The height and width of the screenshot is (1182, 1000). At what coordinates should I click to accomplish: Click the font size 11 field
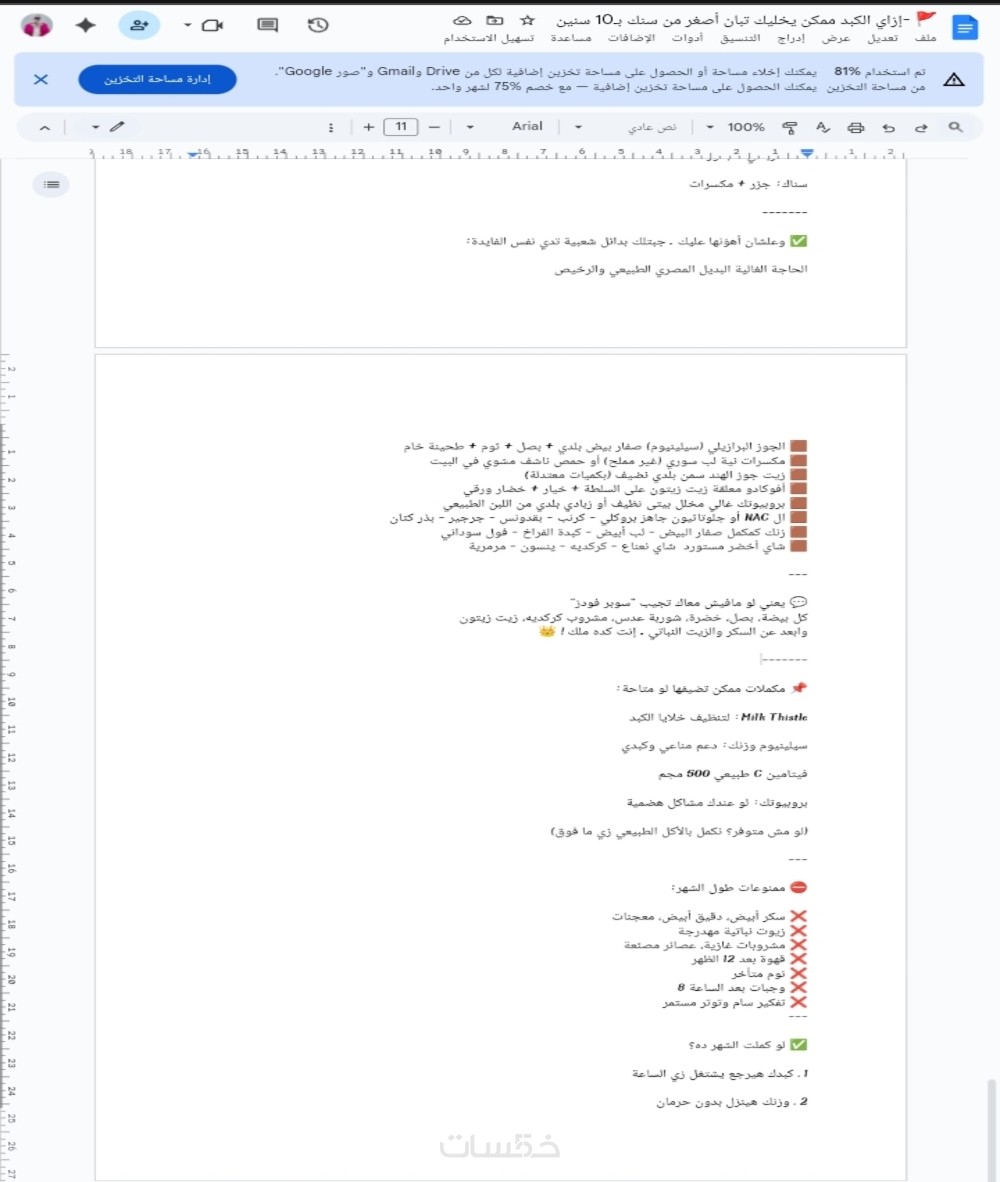click(x=401, y=127)
